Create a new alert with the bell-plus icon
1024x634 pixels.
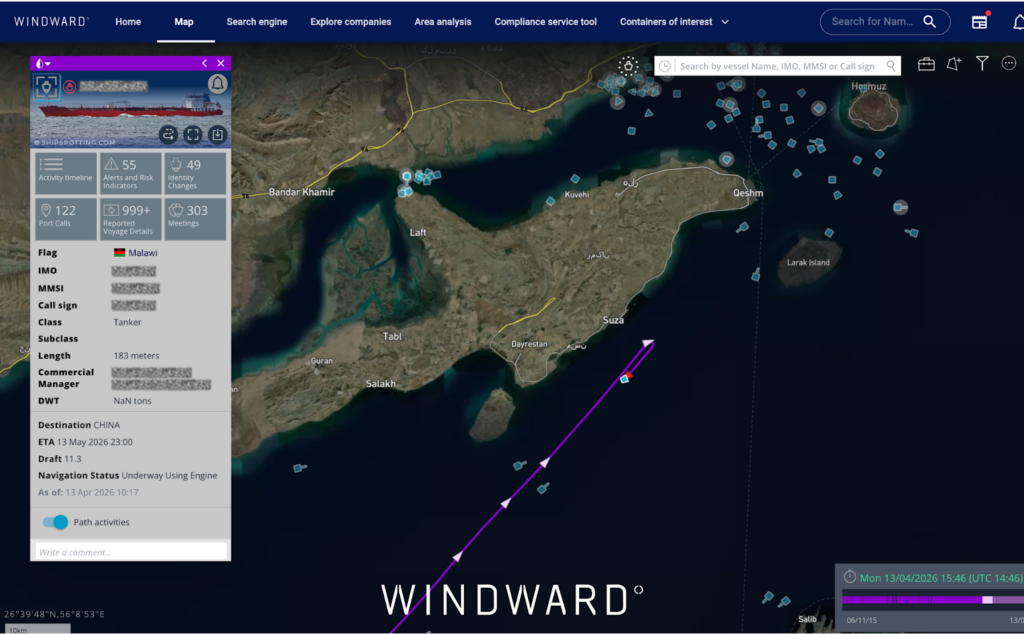tap(953, 63)
